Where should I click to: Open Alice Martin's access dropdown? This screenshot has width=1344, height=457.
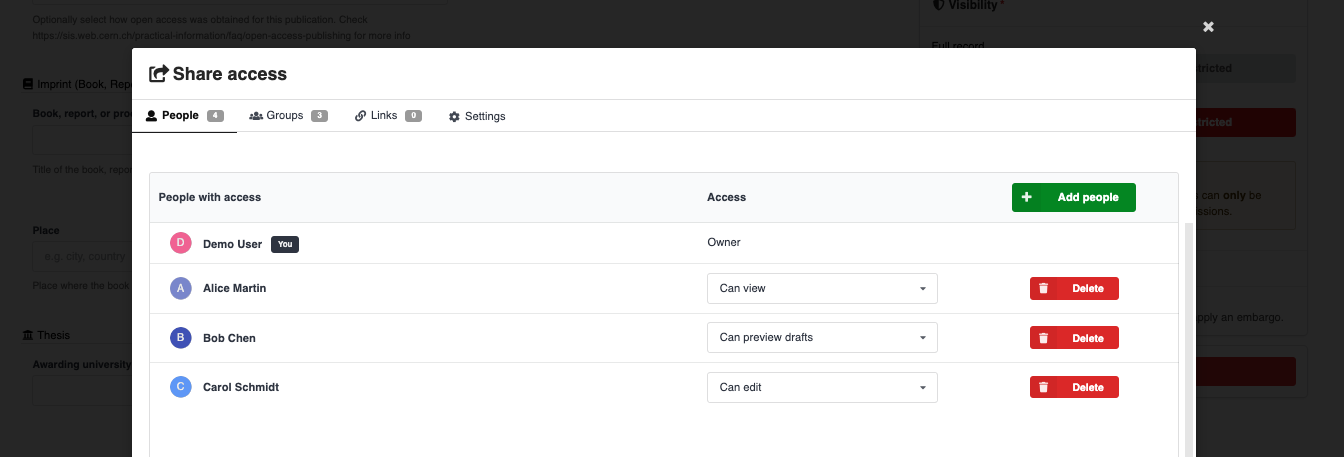point(822,288)
